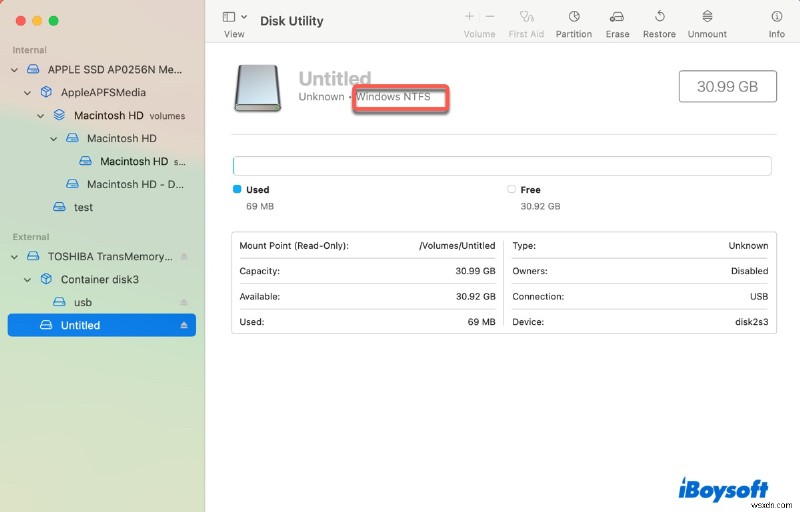Click the 30.99 GB capacity box
The width and height of the screenshot is (800, 512).
[x=728, y=86]
